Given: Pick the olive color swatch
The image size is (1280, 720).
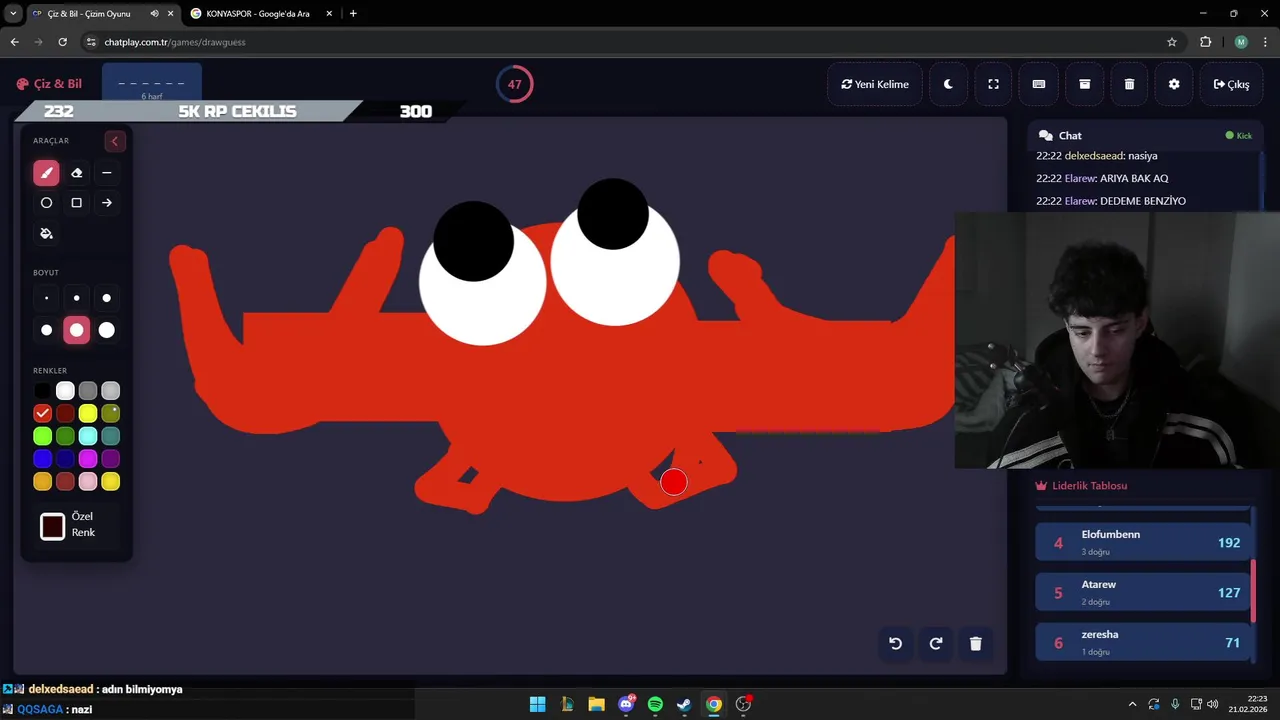Looking at the screenshot, I should (111, 413).
